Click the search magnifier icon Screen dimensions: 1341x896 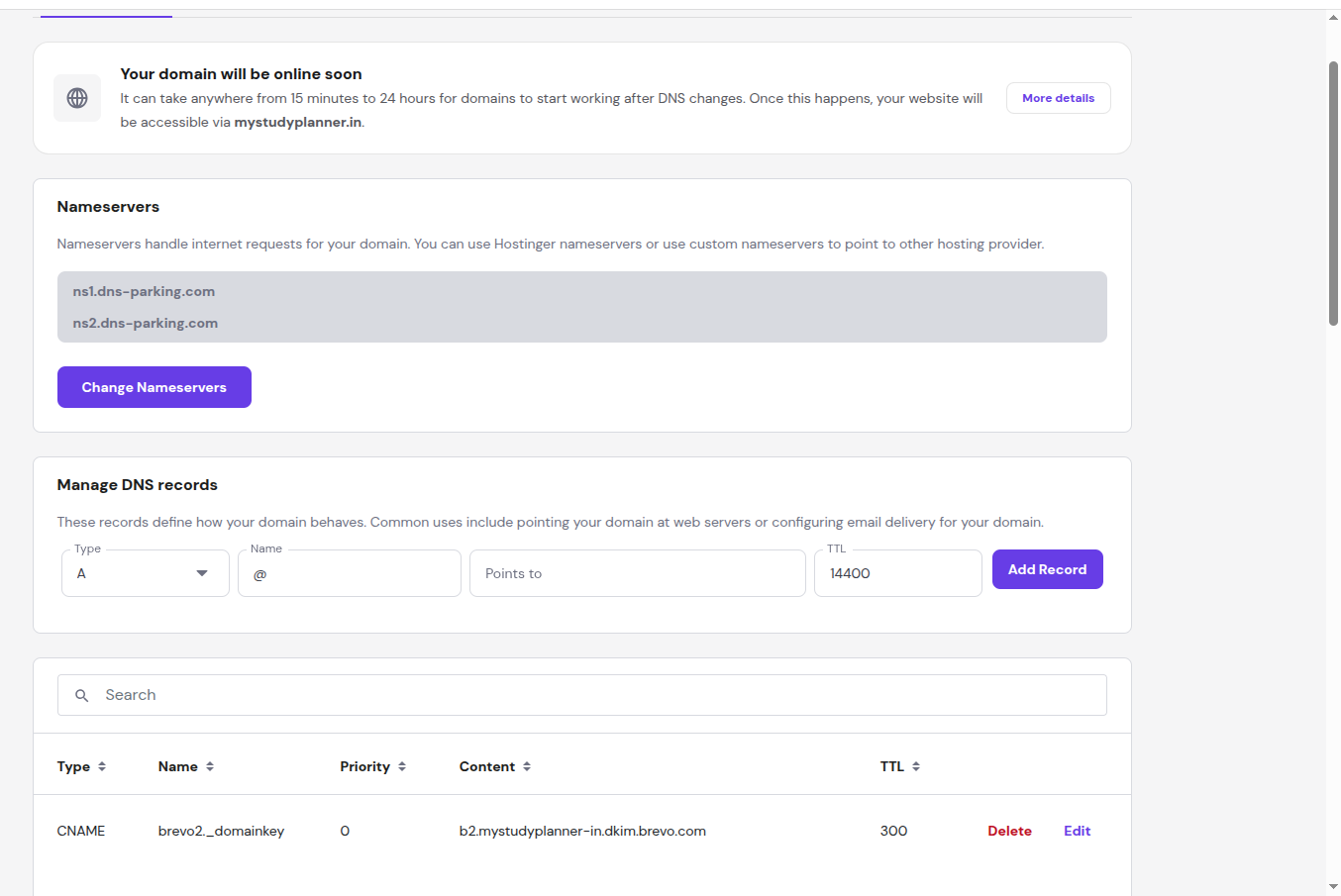click(82, 696)
